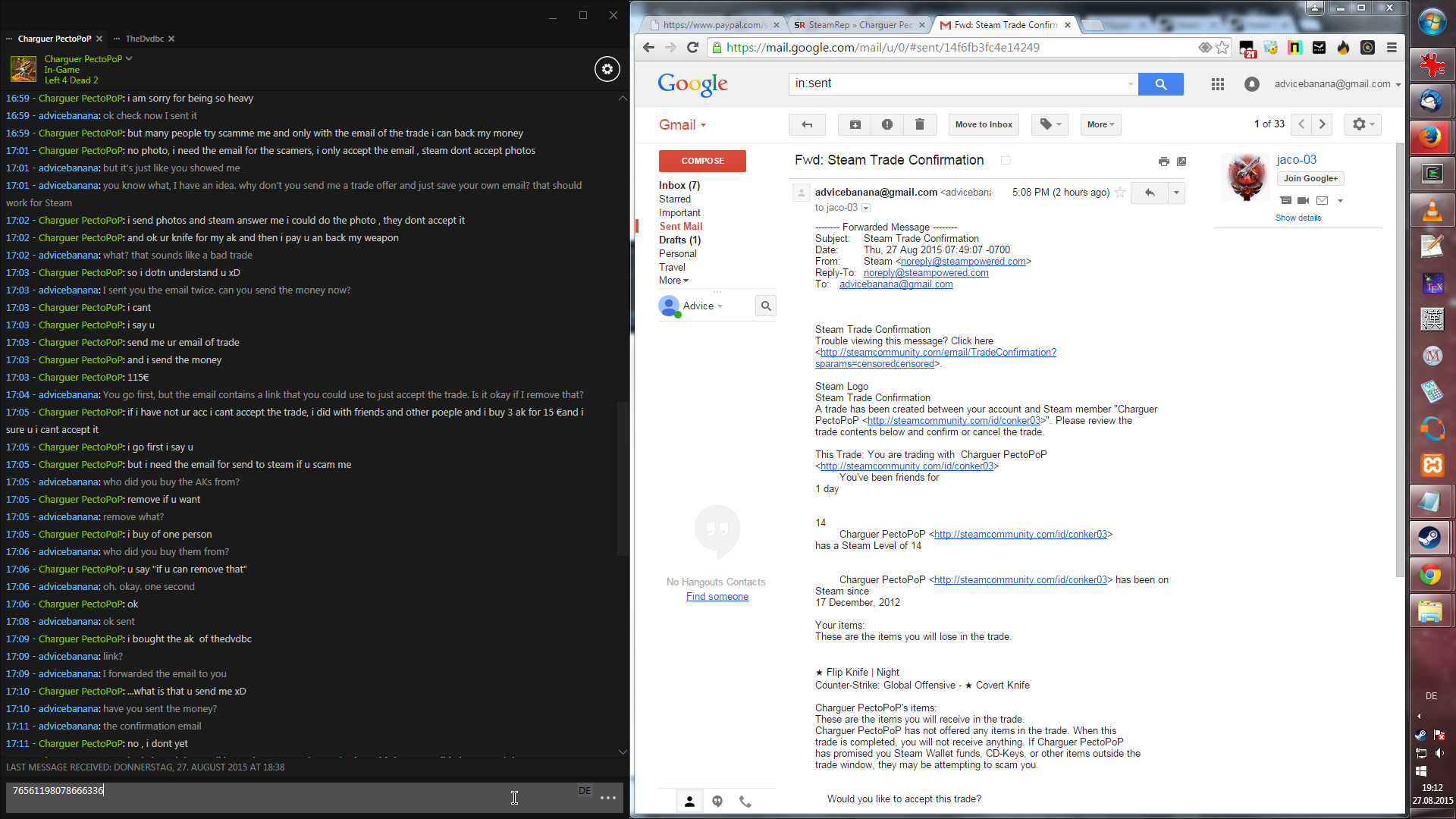Toggle the importance marker beside subject
Screen dimensions: 1456x819
point(1006,160)
